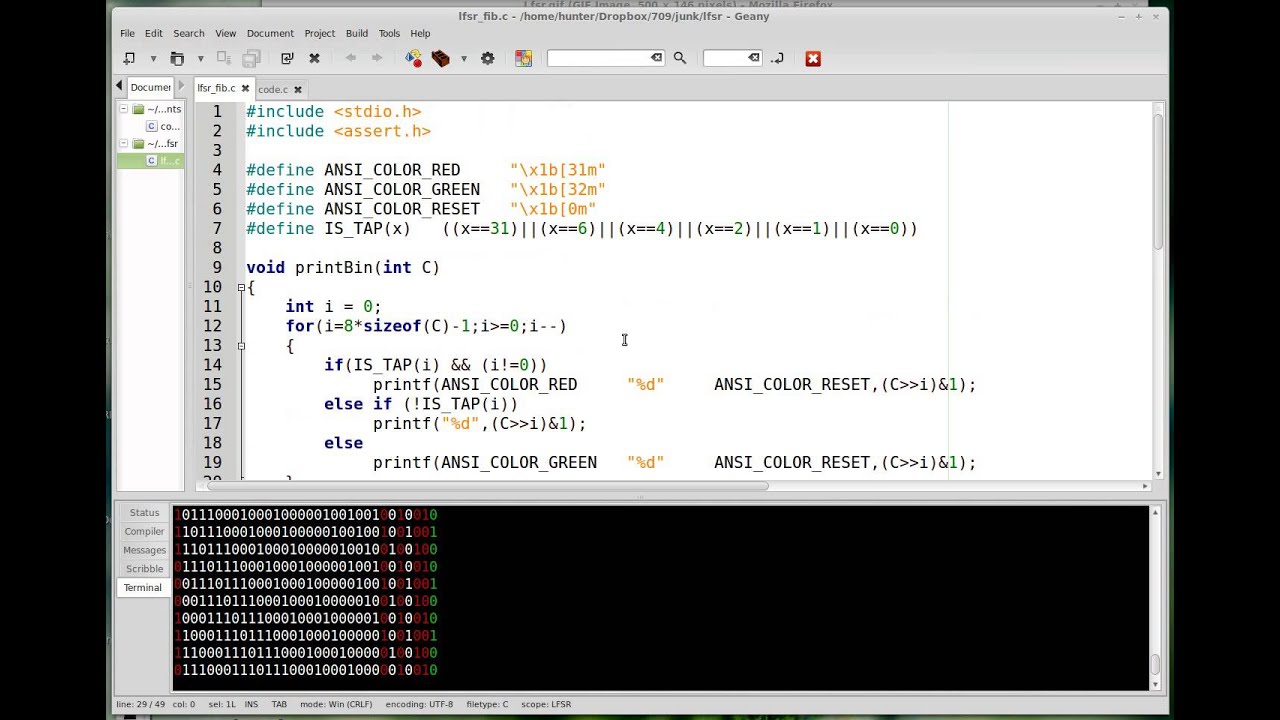Switch to lfsr_fib.c editor tab
Screen dimensions: 1280x720
(216, 88)
